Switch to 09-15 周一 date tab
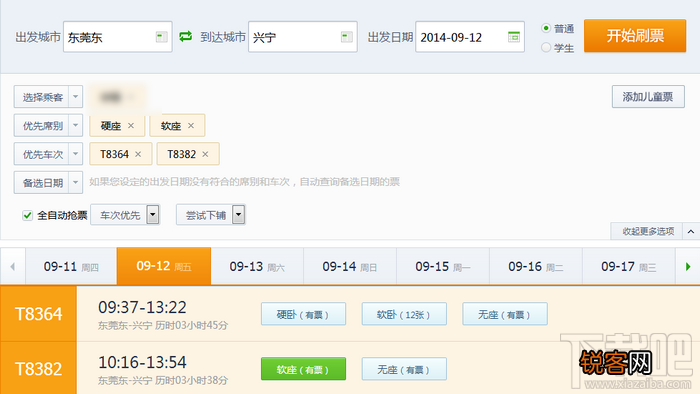 pyautogui.click(x=443, y=267)
